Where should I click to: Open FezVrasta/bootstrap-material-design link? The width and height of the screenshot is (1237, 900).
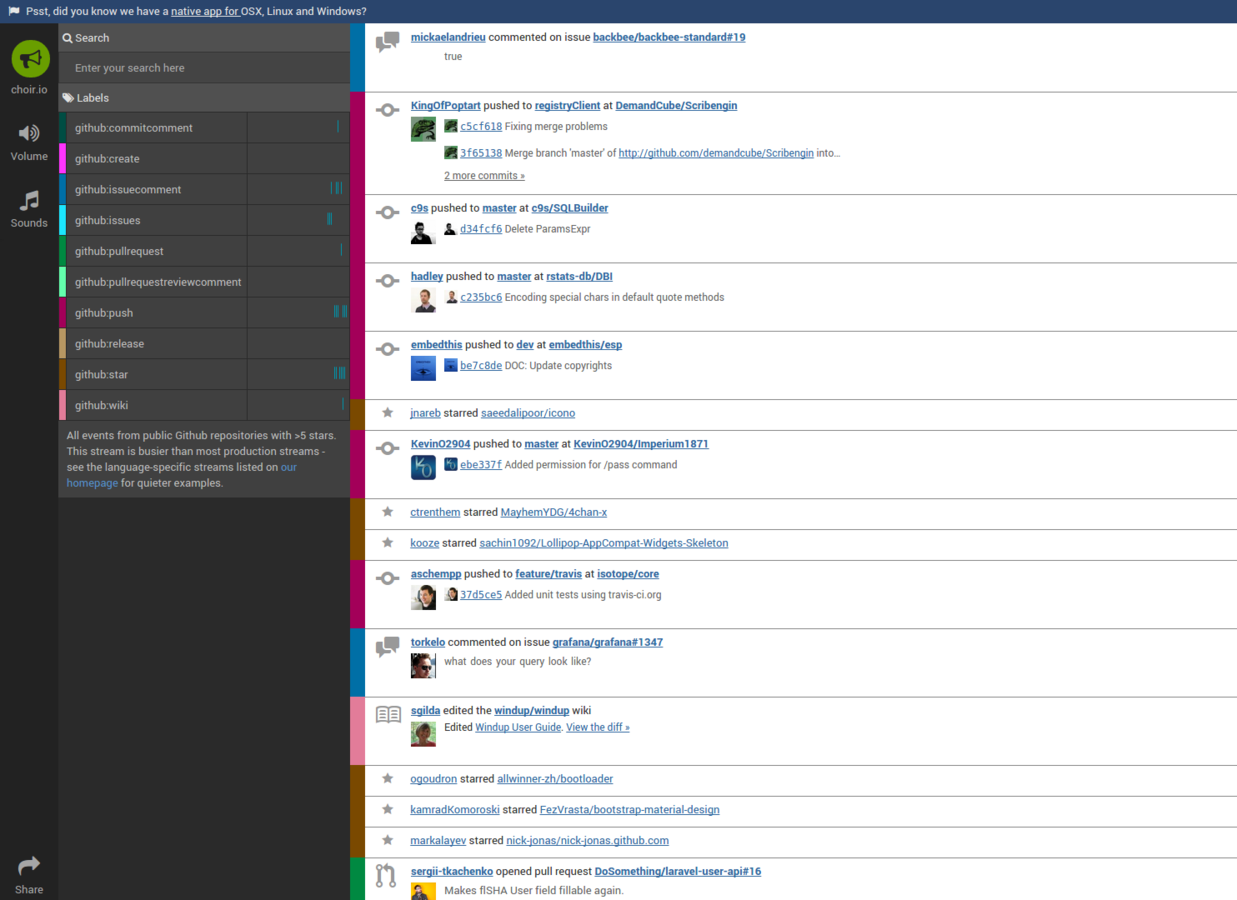click(x=630, y=810)
